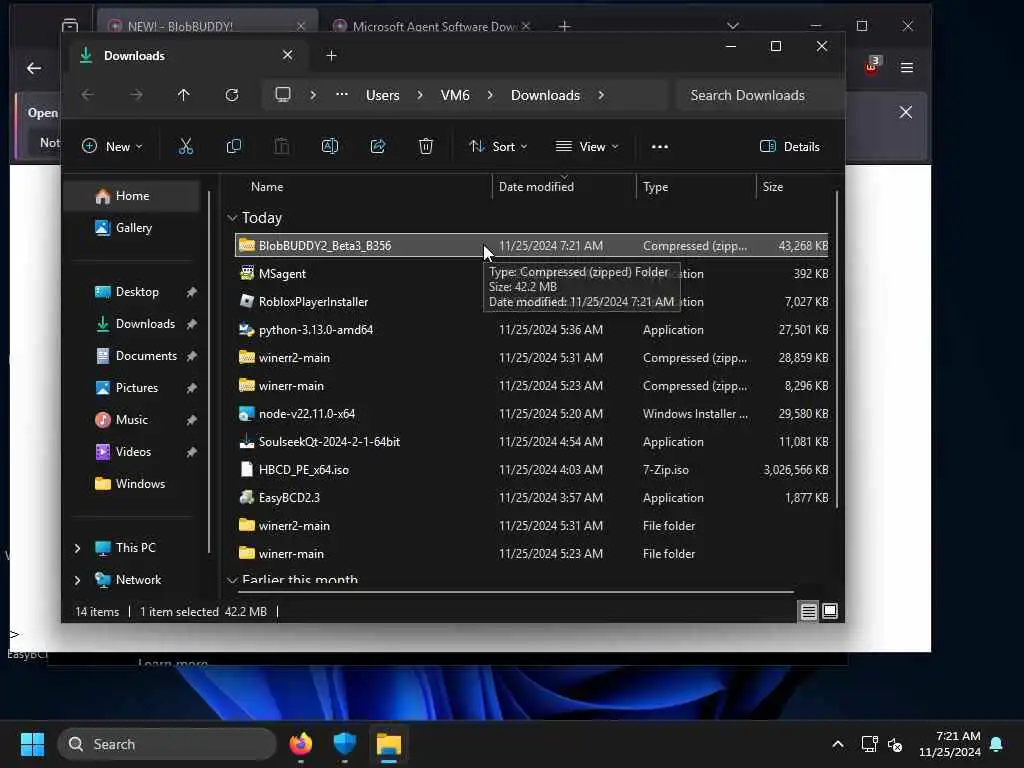The image size is (1024, 768).
Task: Open the New dropdown menu
Action: 112,146
